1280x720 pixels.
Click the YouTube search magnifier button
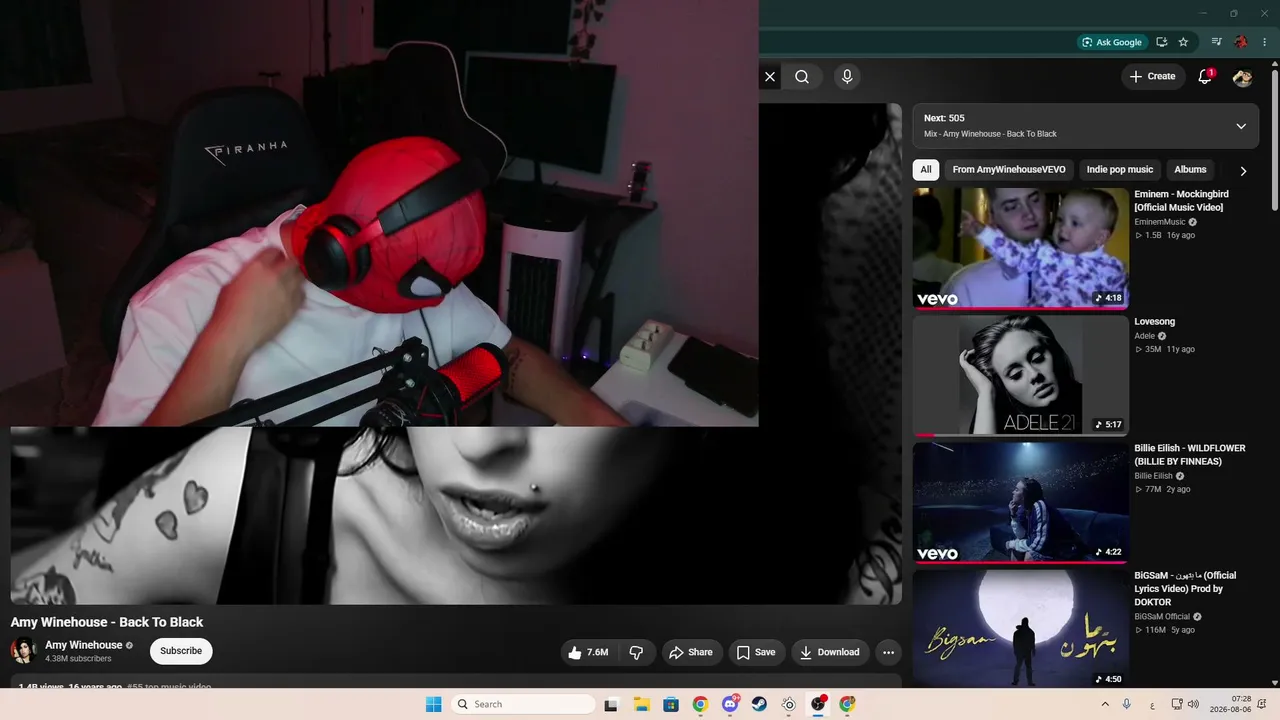coord(802,77)
